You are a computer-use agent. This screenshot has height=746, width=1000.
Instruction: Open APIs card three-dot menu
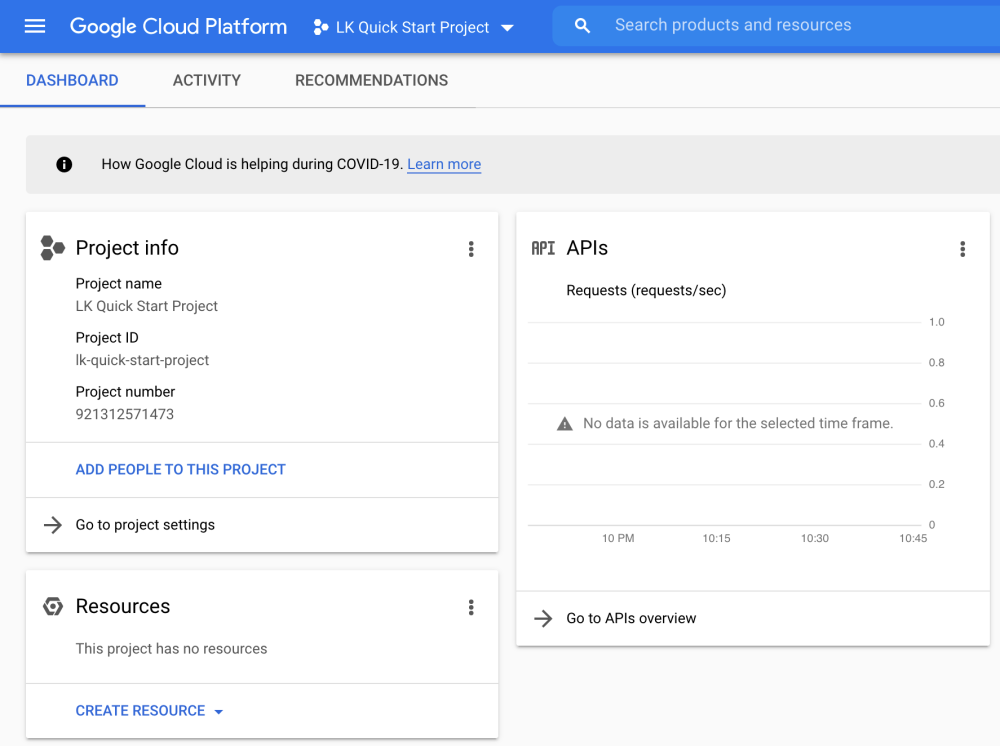coord(962,249)
